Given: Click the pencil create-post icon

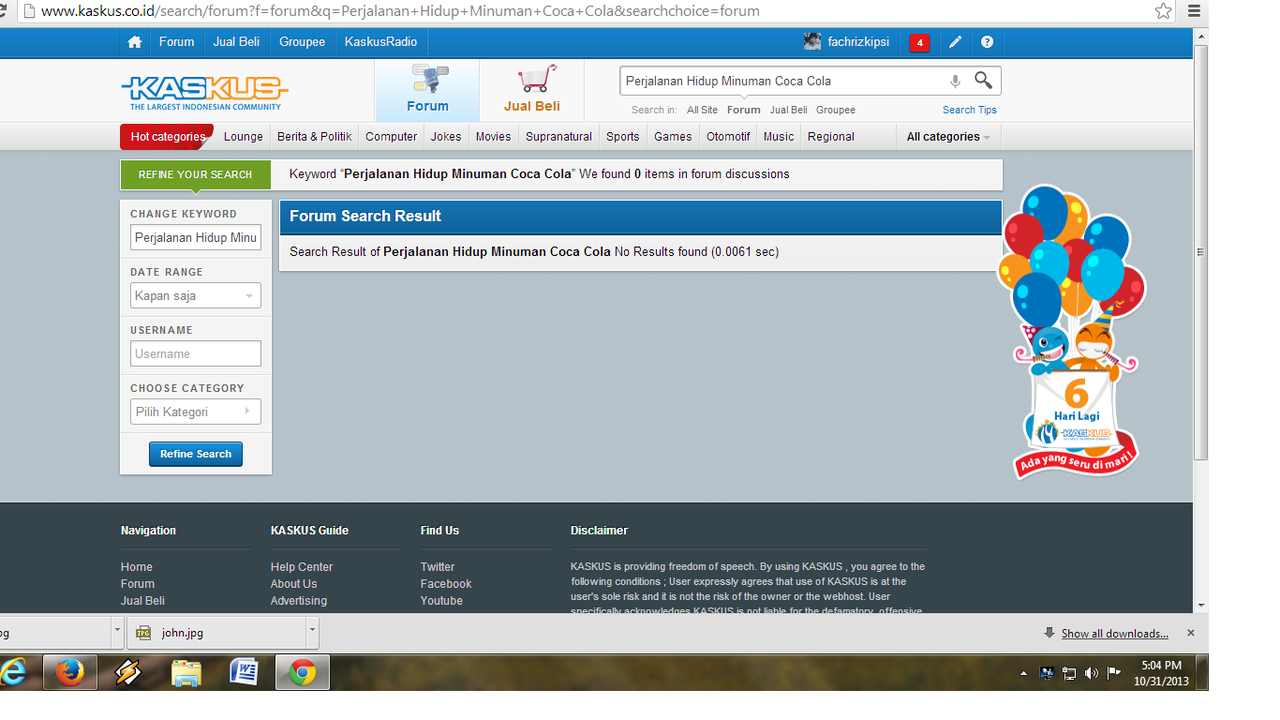Looking at the screenshot, I should pyautogui.click(x=955, y=42).
